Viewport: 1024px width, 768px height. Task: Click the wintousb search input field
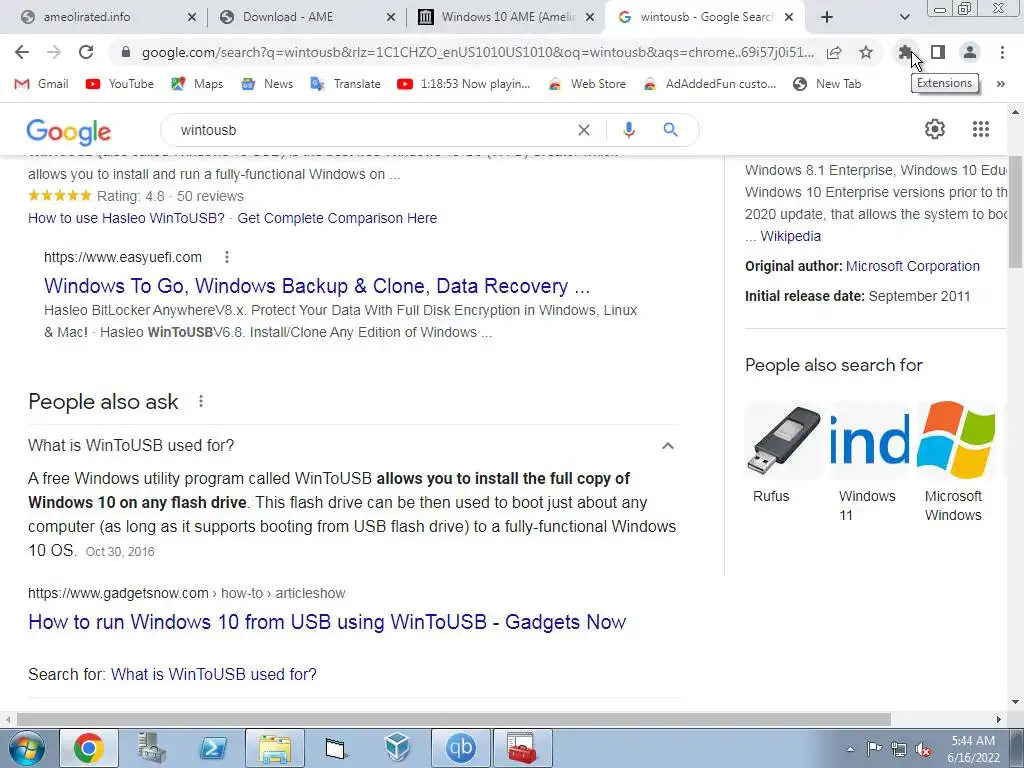pyautogui.click(x=372, y=130)
